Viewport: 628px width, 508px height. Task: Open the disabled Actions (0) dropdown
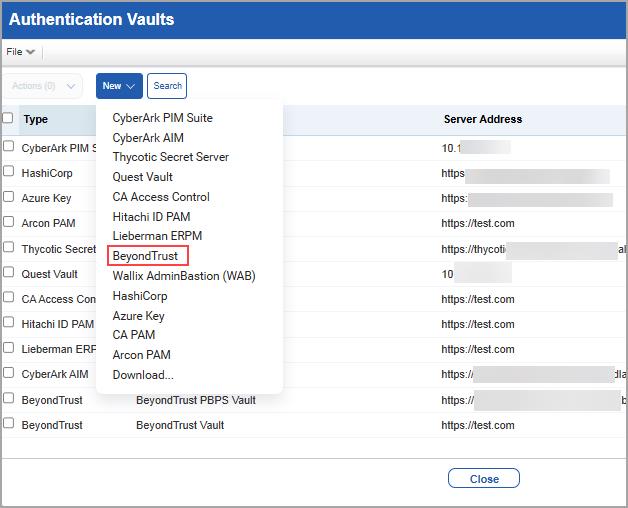point(43,86)
